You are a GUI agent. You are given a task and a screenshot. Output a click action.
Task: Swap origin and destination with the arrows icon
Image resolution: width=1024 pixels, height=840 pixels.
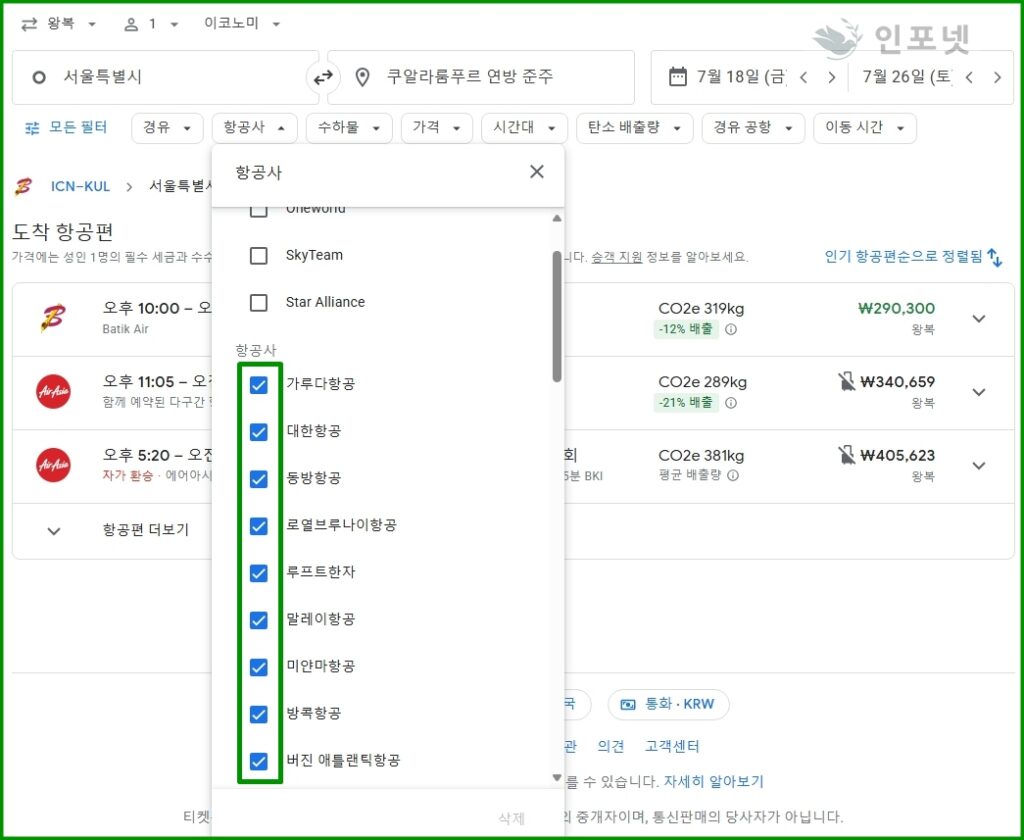click(323, 78)
